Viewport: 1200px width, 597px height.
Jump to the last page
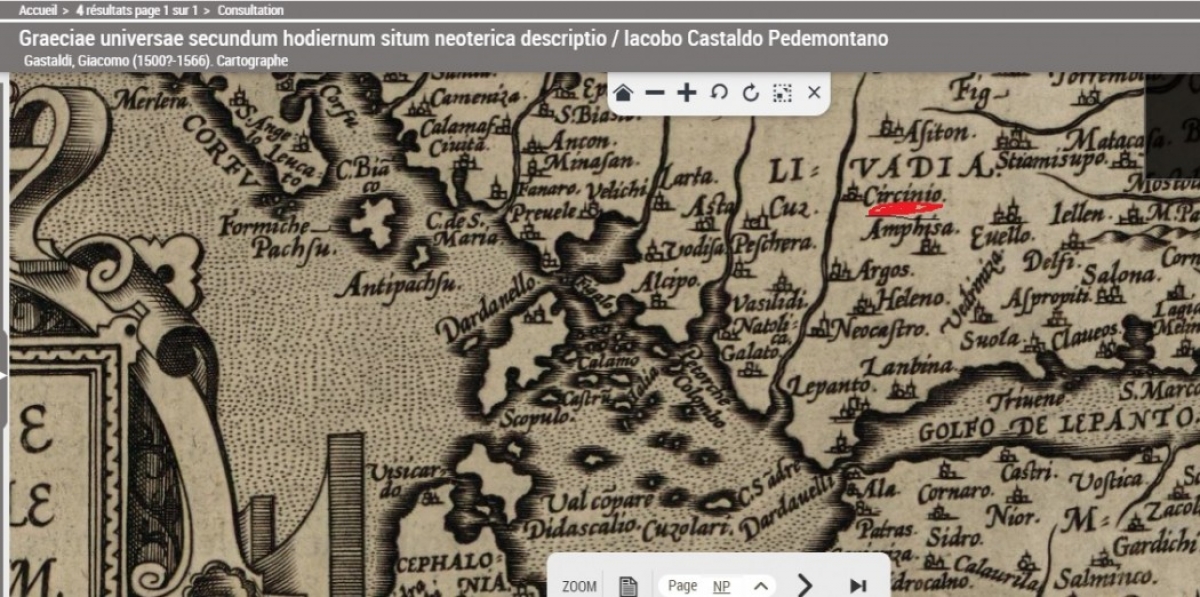pos(858,586)
